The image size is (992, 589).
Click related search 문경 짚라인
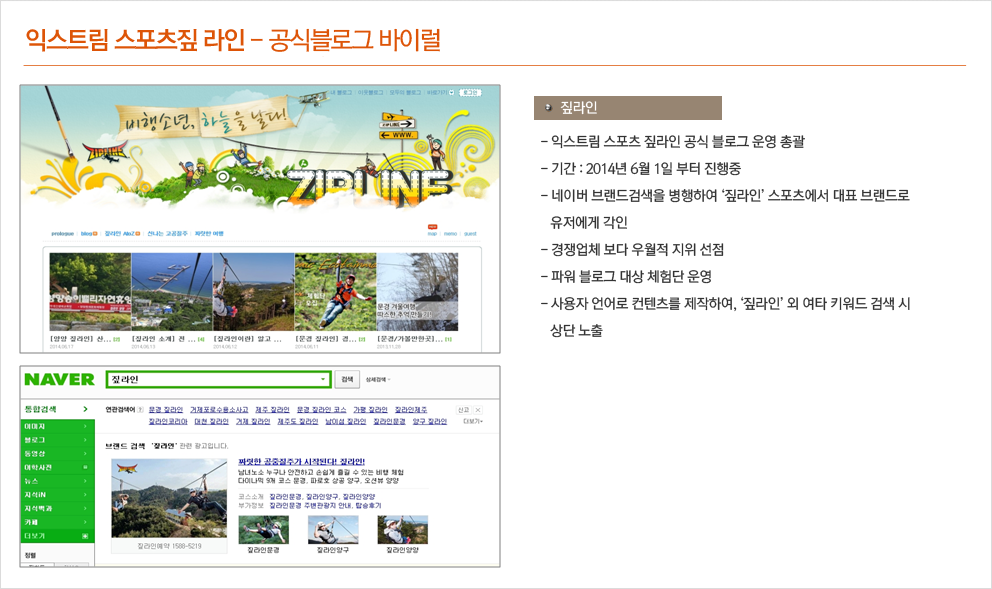click(166, 410)
